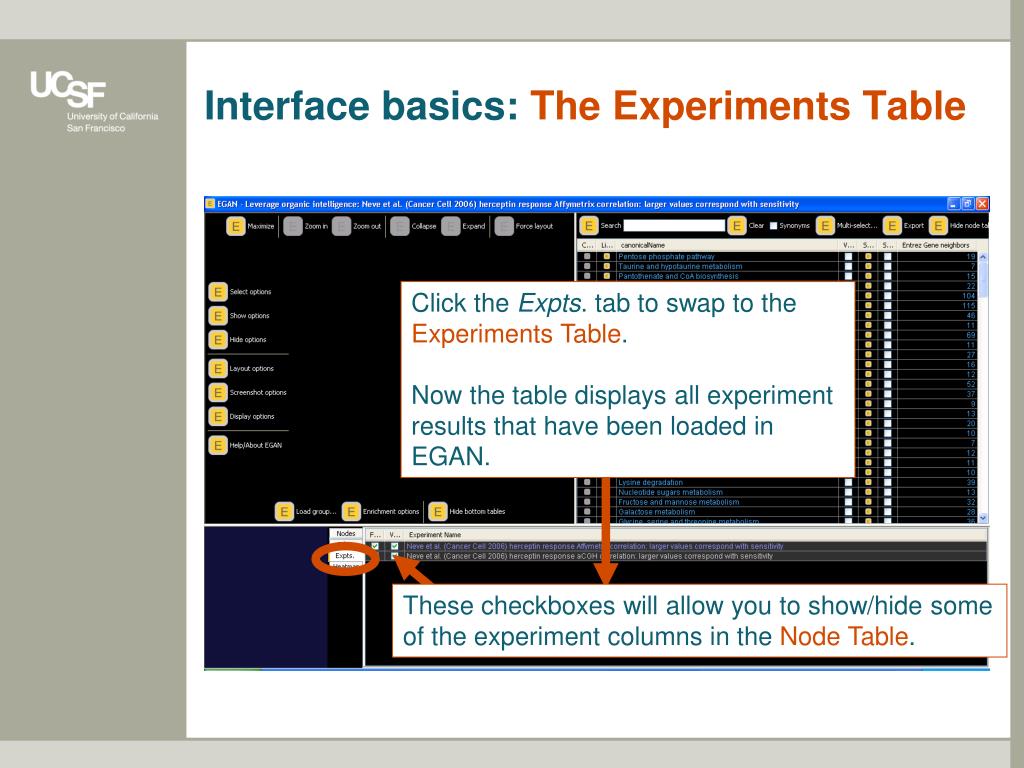Click node table scrollbar up arrow
The width and height of the screenshot is (1024, 768).
(983, 257)
